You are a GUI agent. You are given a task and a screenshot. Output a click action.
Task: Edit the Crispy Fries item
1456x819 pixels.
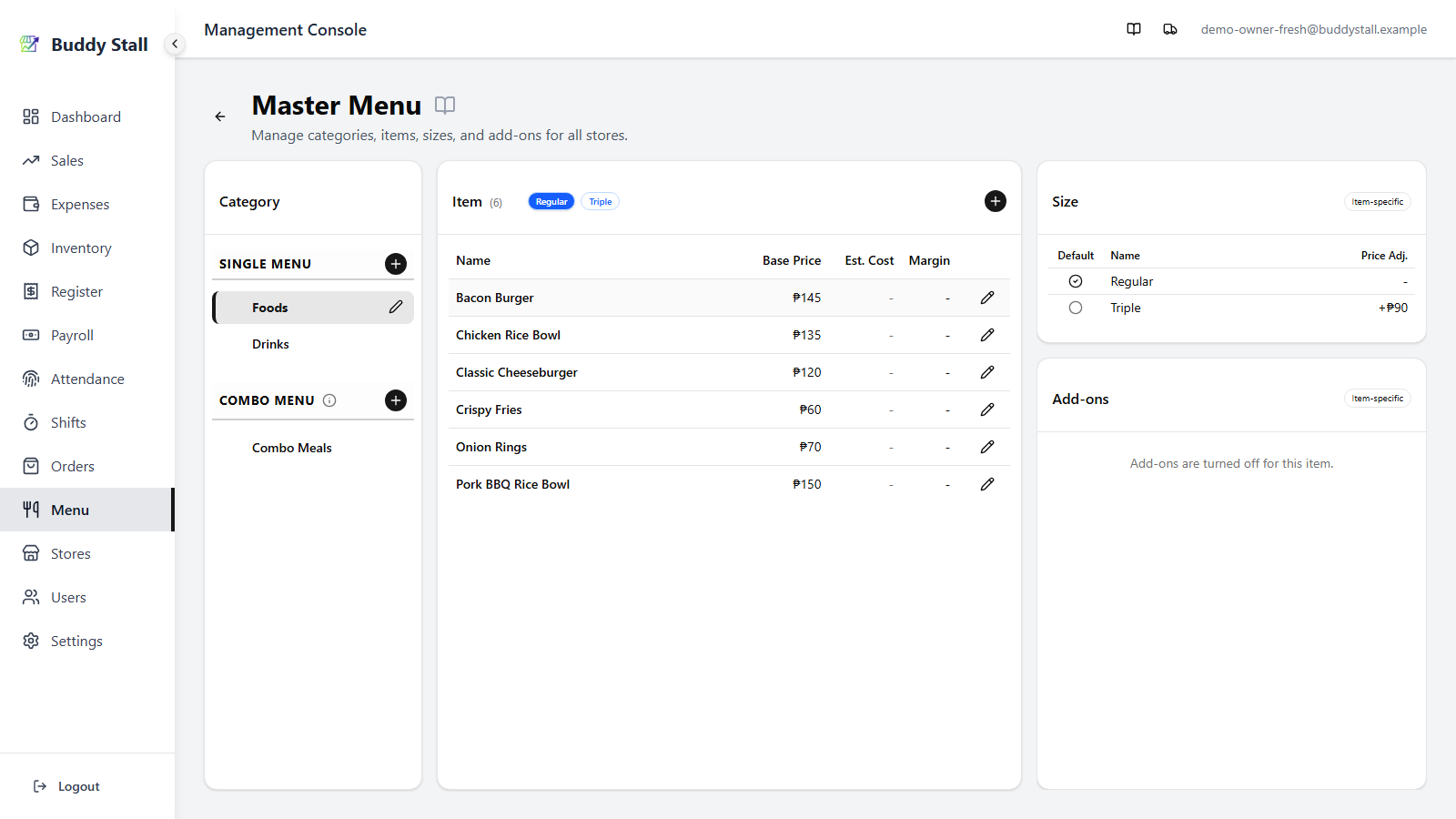(987, 409)
